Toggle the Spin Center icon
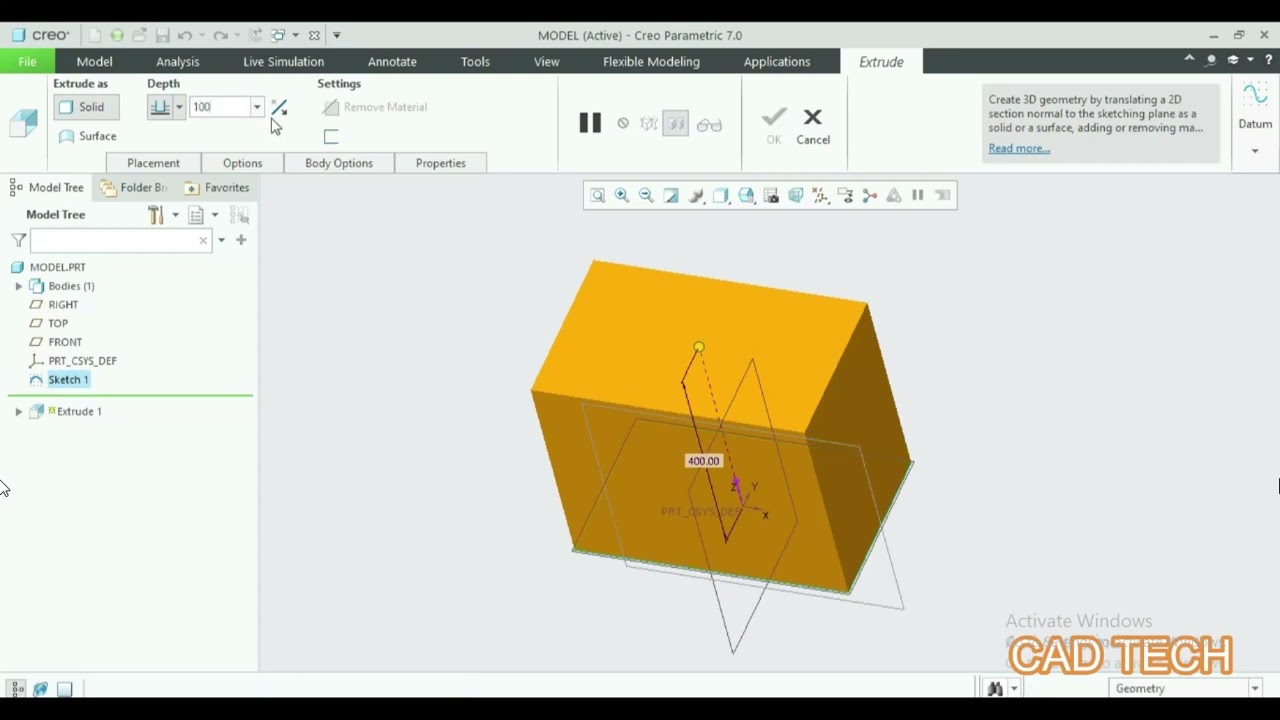 (x=869, y=195)
